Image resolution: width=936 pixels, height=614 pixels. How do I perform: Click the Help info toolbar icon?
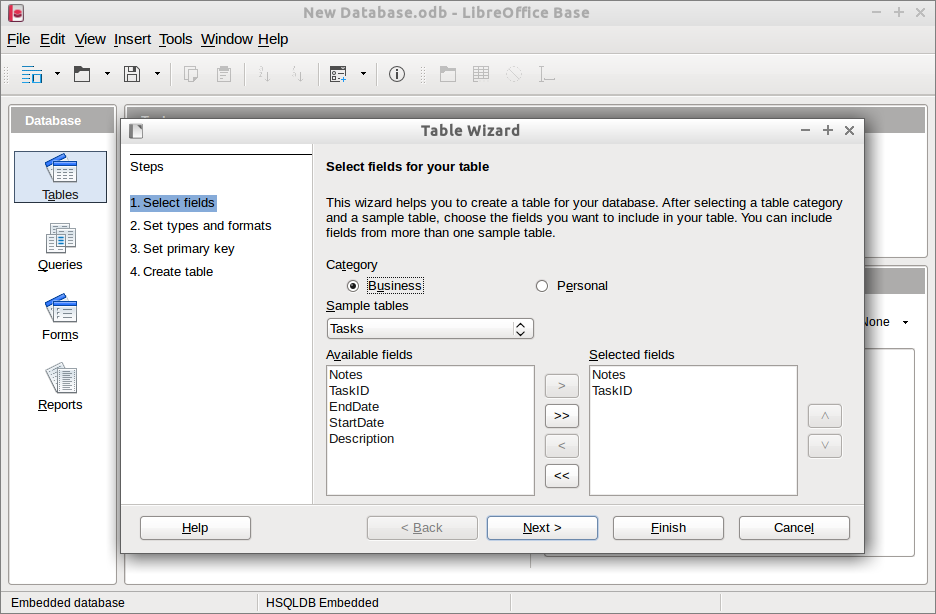click(x=397, y=74)
